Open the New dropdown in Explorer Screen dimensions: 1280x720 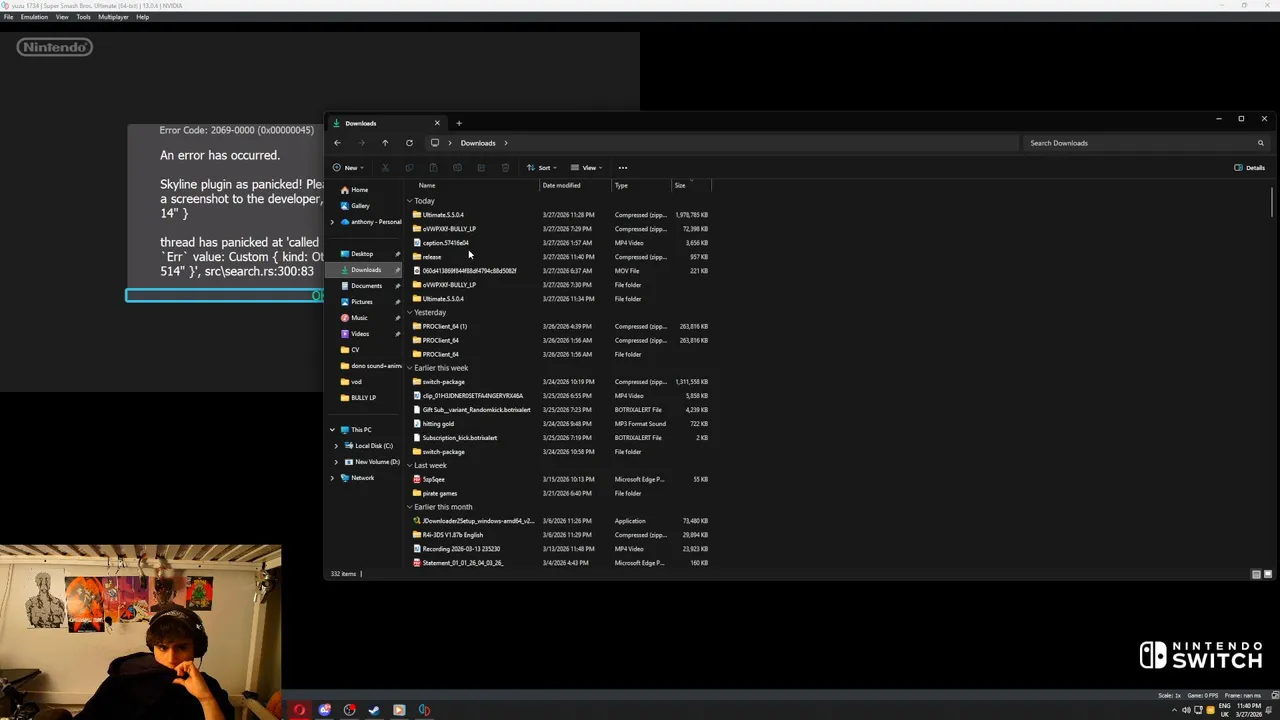tap(348, 168)
